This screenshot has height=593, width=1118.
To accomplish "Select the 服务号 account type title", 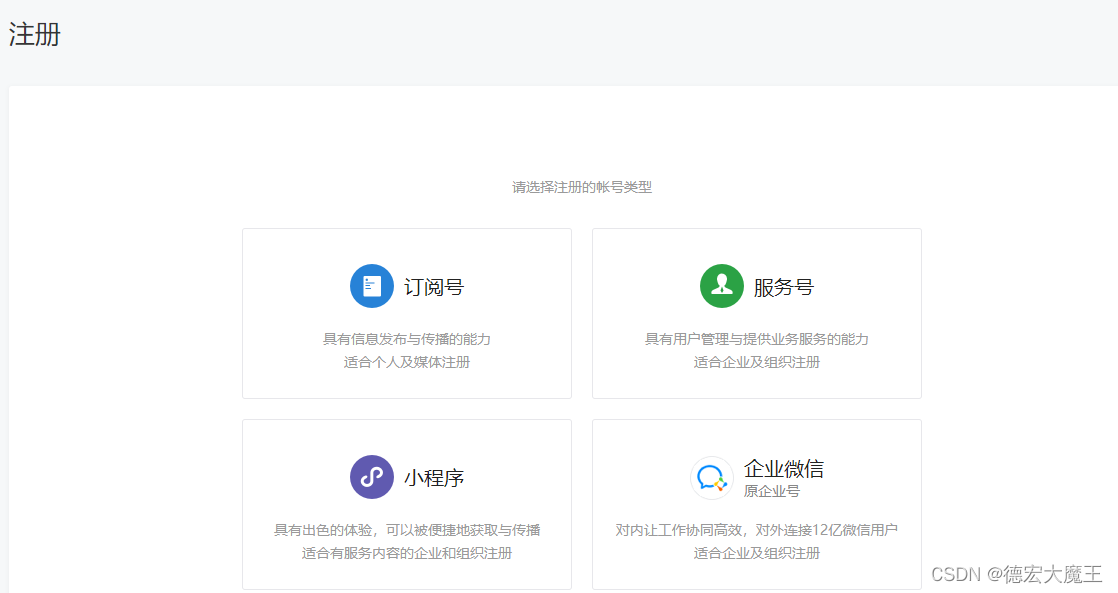I will tap(784, 287).
